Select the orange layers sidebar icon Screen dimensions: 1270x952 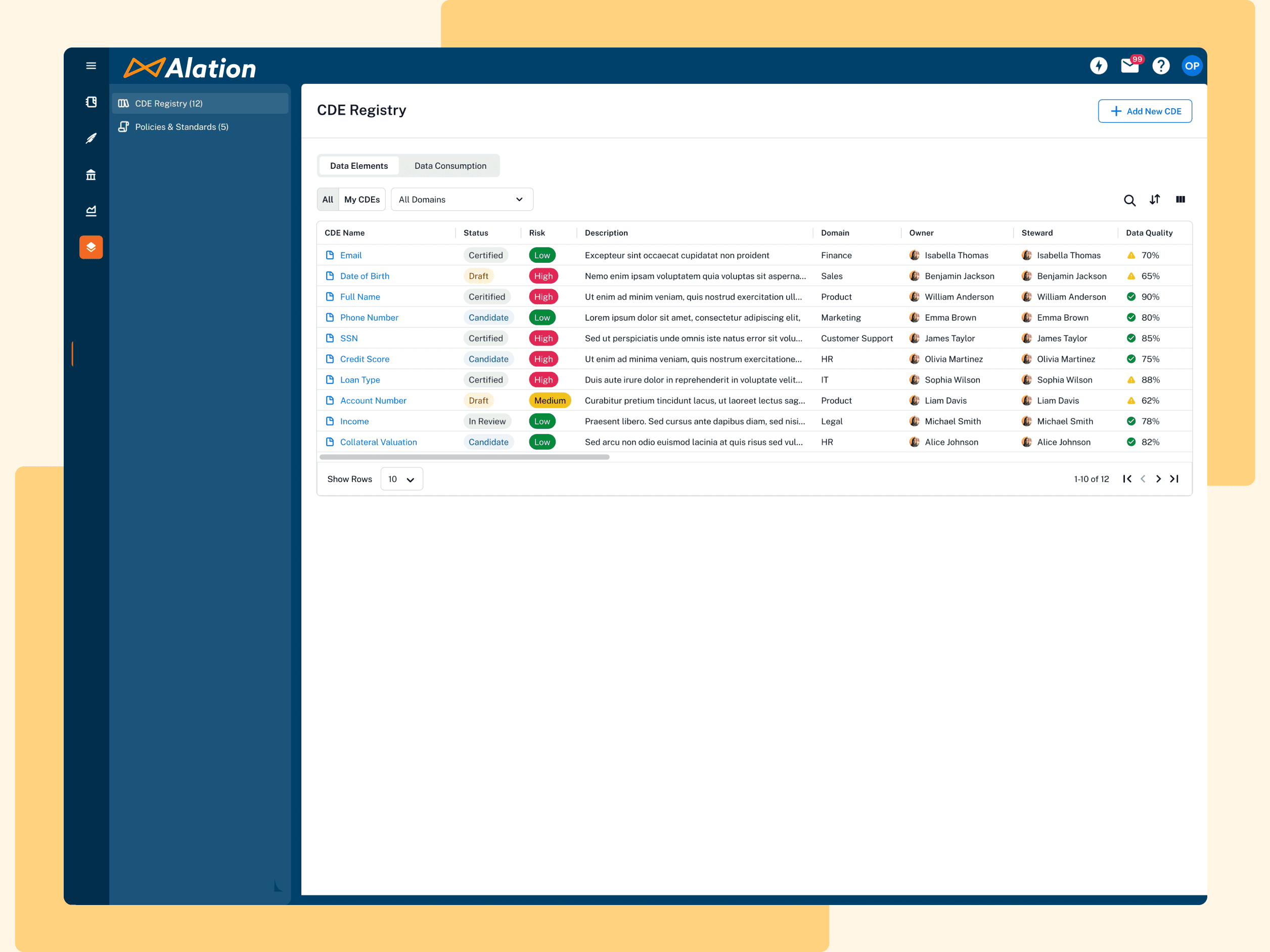point(90,247)
